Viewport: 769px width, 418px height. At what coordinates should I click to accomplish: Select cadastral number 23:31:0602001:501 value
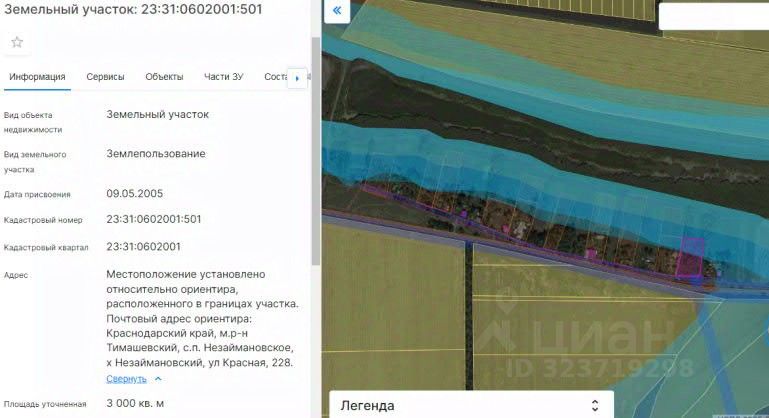click(x=154, y=219)
